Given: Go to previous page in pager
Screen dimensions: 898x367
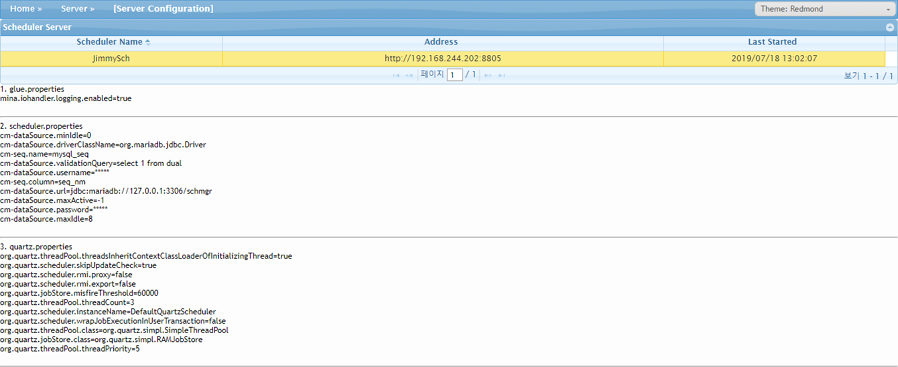Looking at the screenshot, I should tap(409, 76).
